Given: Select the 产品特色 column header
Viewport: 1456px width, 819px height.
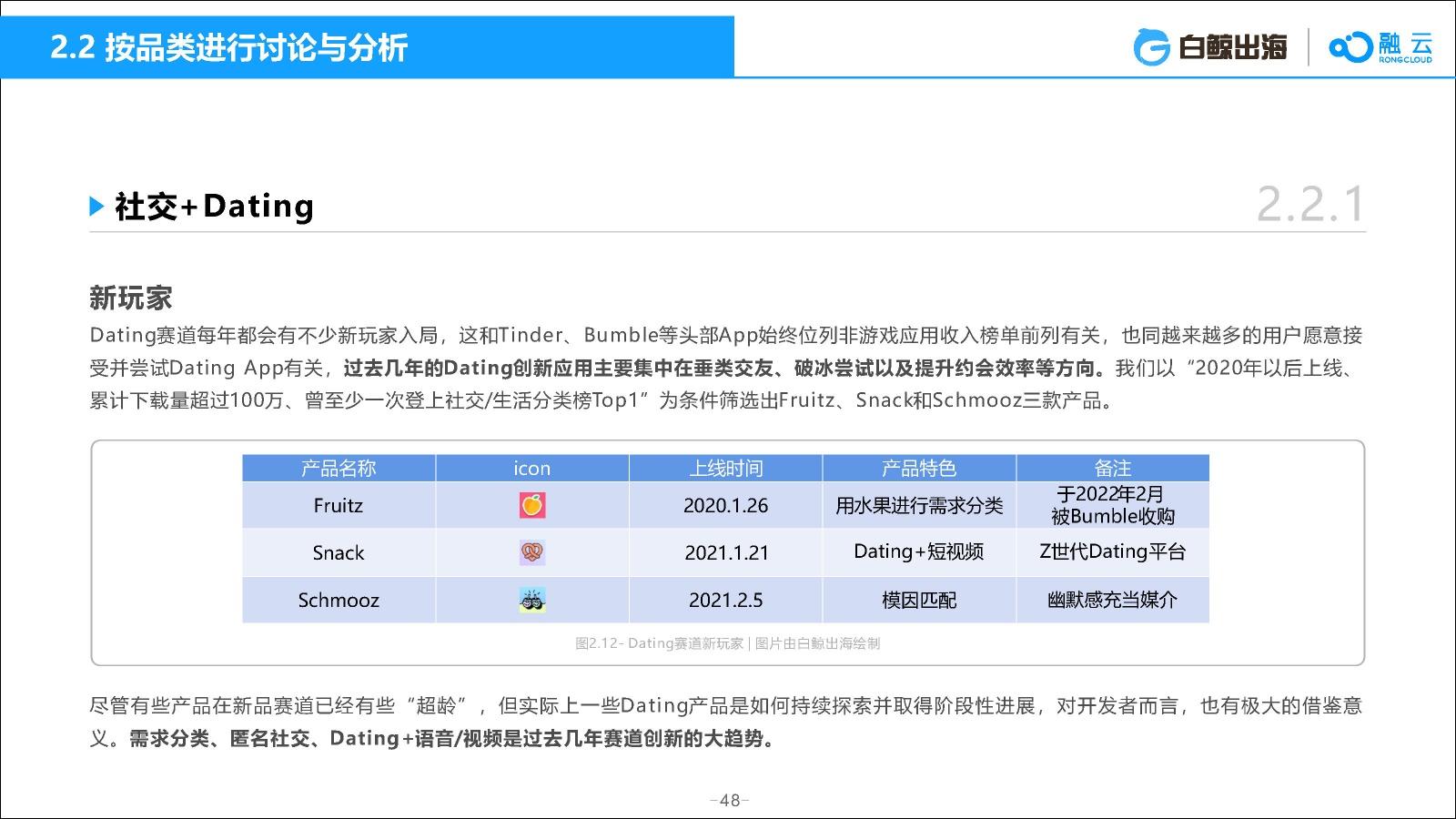Looking at the screenshot, I should click(919, 468).
